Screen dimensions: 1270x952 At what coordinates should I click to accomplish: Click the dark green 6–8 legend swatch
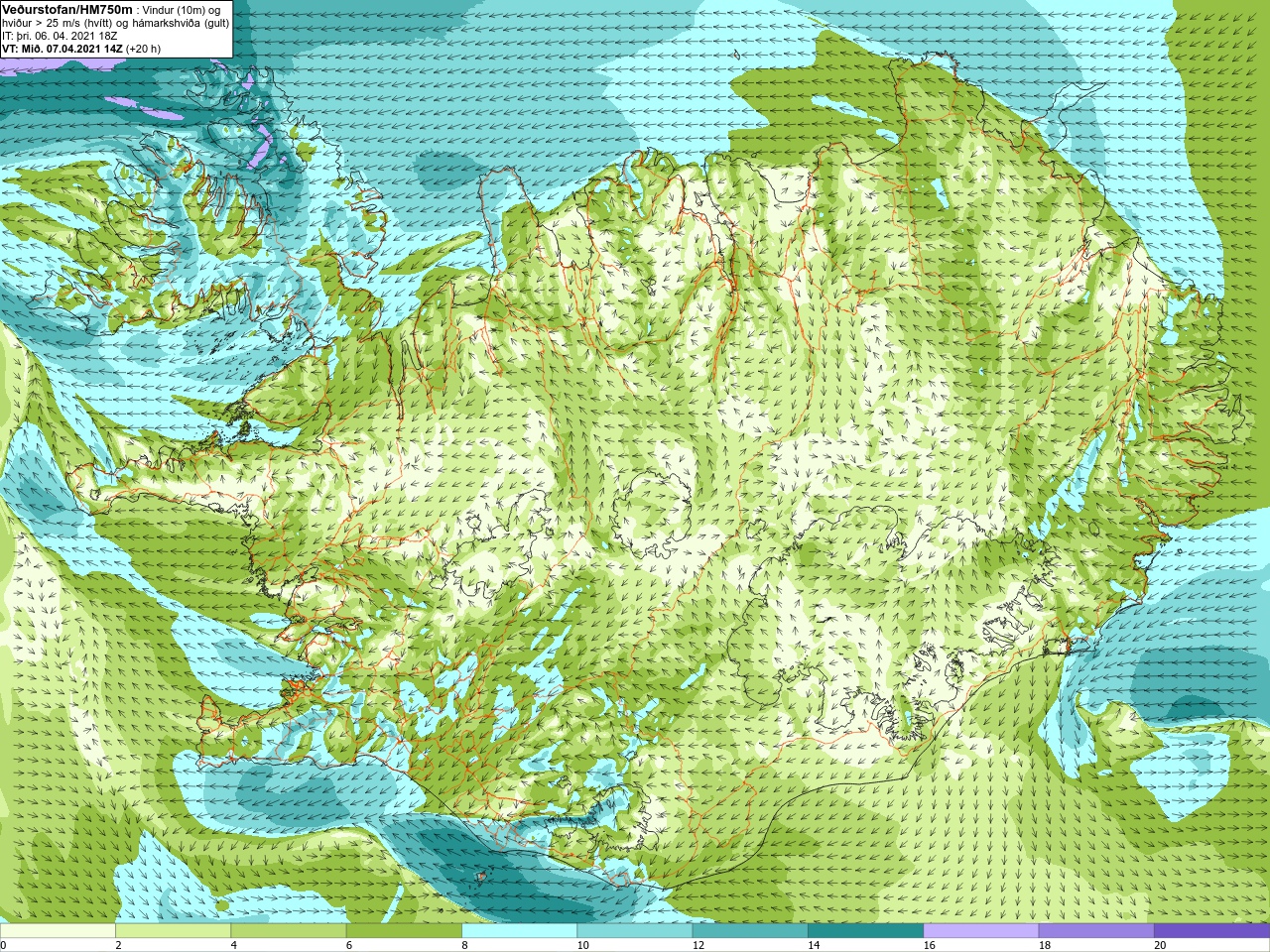tap(404, 931)
